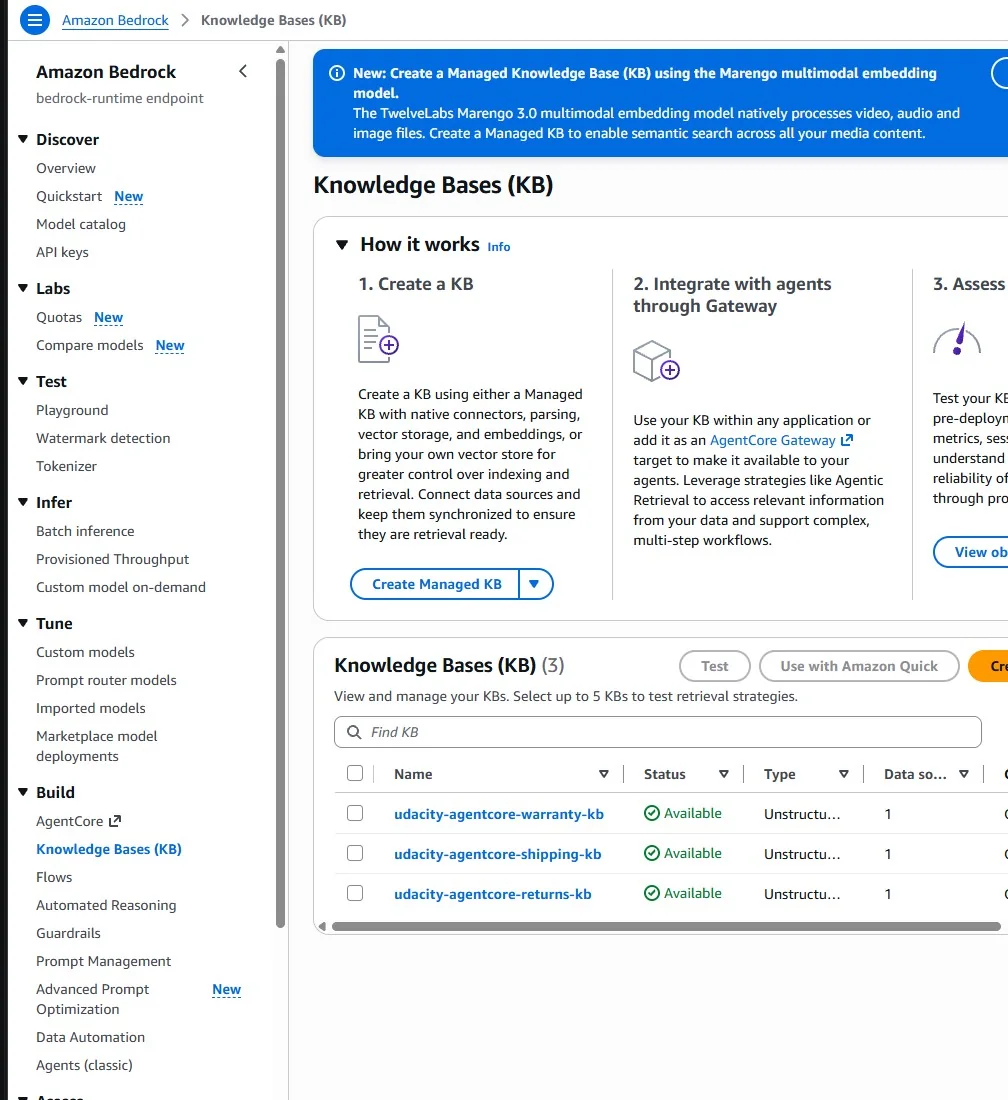Click the View observability button
The height and width of the screenshot is (1100, 1008).
coord(971,552)
